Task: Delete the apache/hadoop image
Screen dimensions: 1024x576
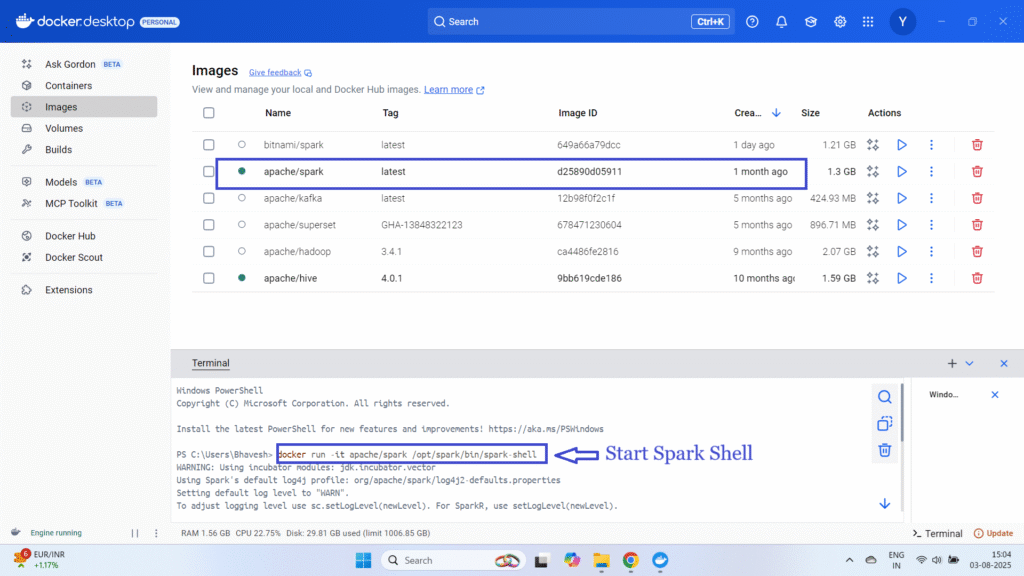Action: [x=977, y=251]
